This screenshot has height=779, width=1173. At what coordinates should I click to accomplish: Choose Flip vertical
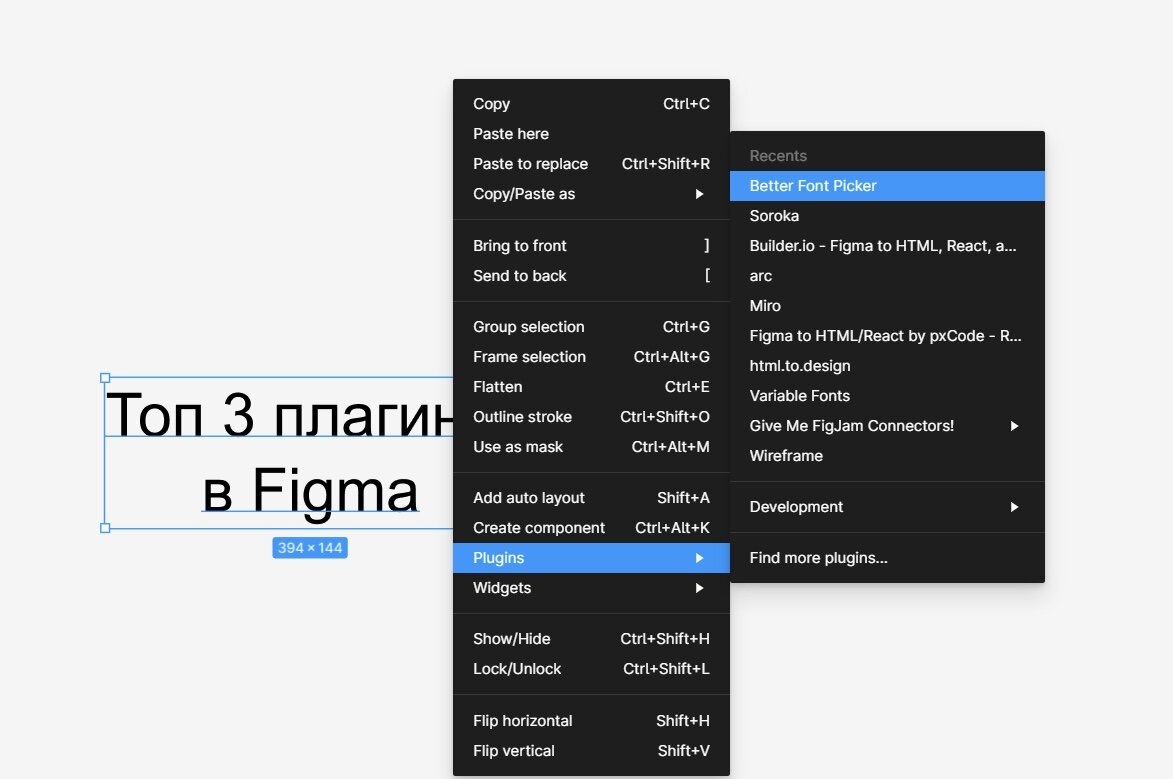pyautogui.click(x=591, y=751)
